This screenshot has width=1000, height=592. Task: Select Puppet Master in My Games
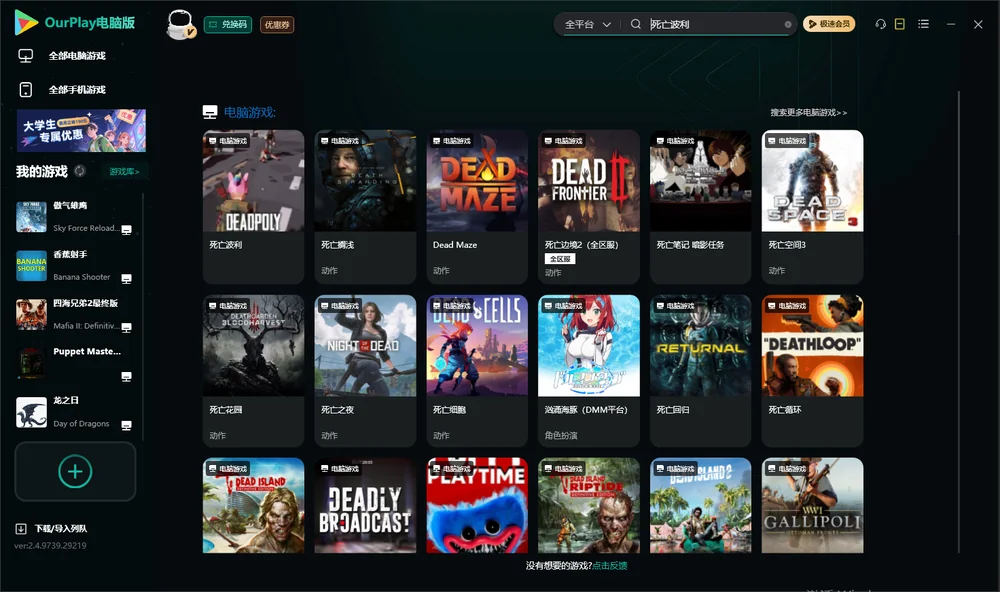tap(75, 364)
